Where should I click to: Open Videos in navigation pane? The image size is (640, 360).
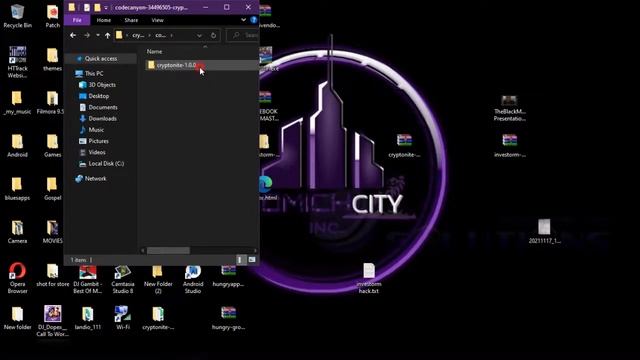tap(97, 152)
